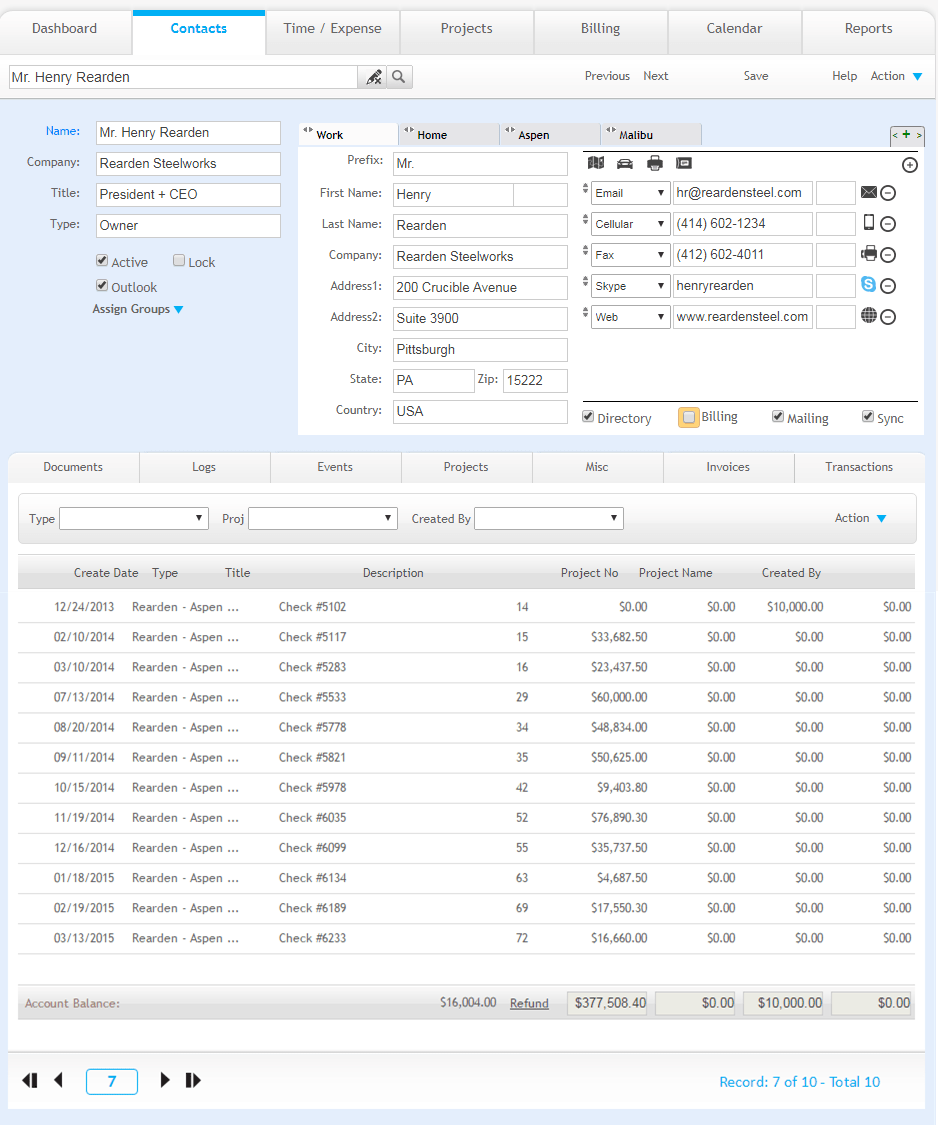Open the transactions Action dropdown

[860, 518]
